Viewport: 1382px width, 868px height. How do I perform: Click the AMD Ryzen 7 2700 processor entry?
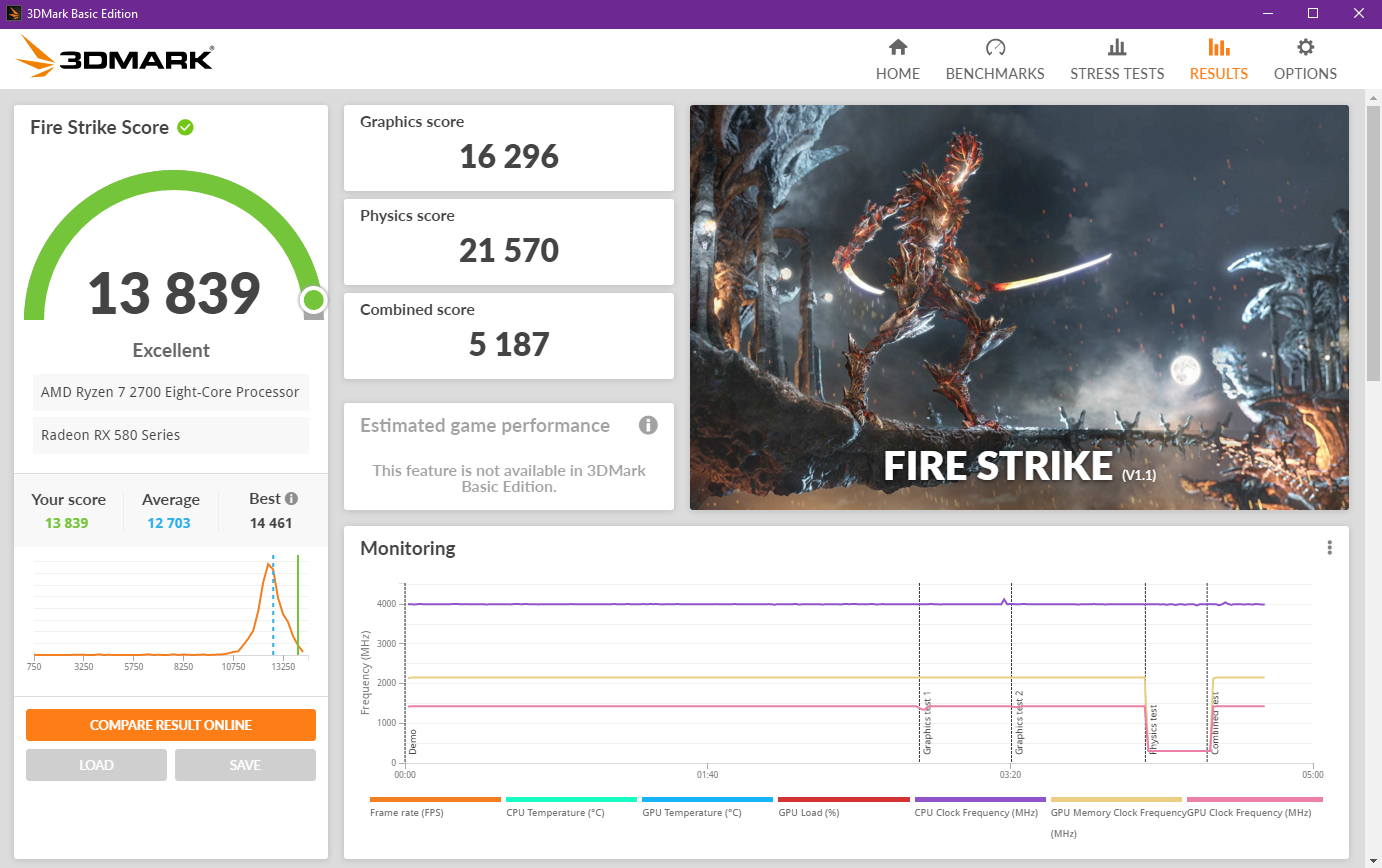pyautogui.click(x=171, y=392)
